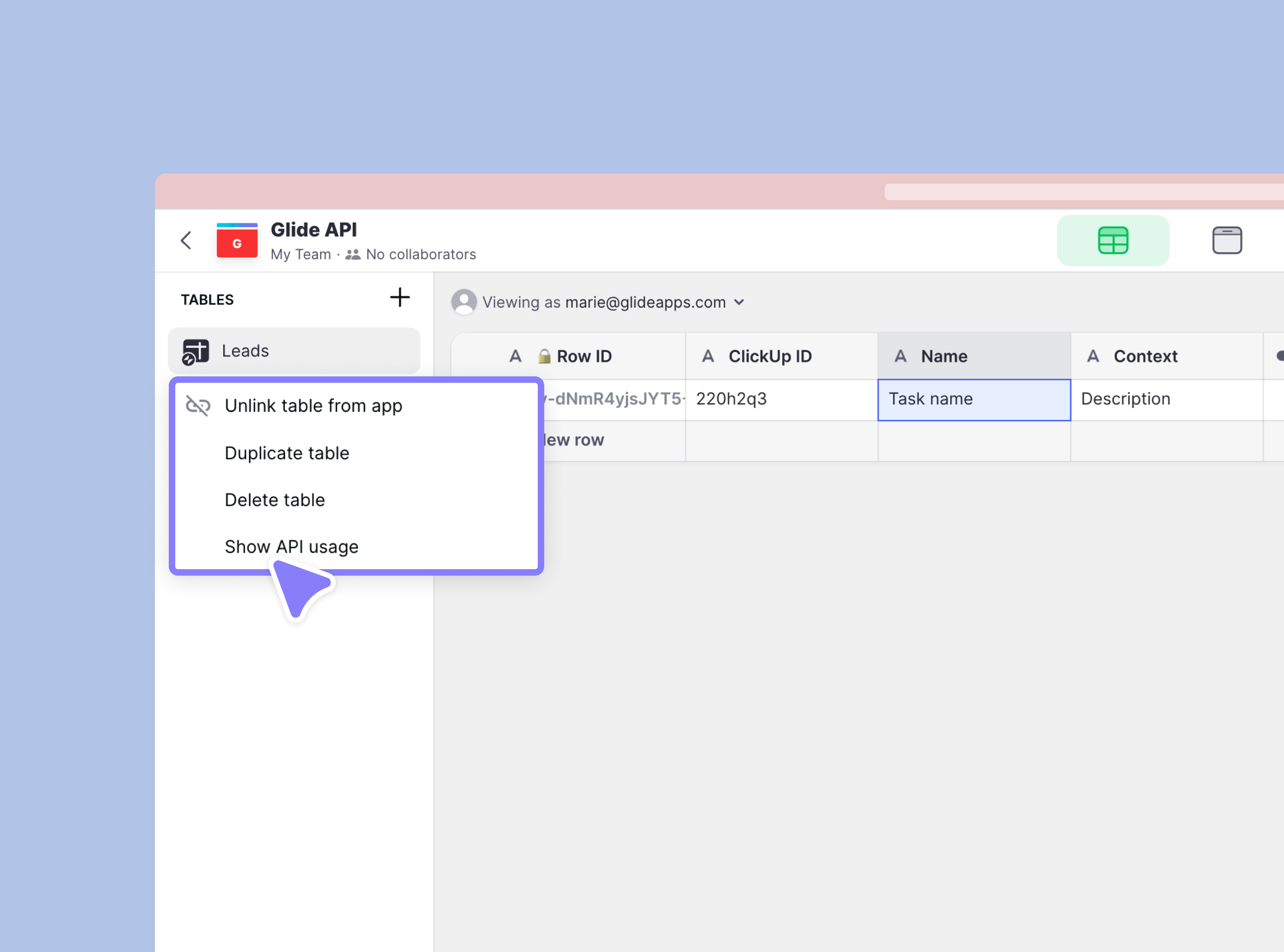Click the Task name cell

tap(973, 399)
